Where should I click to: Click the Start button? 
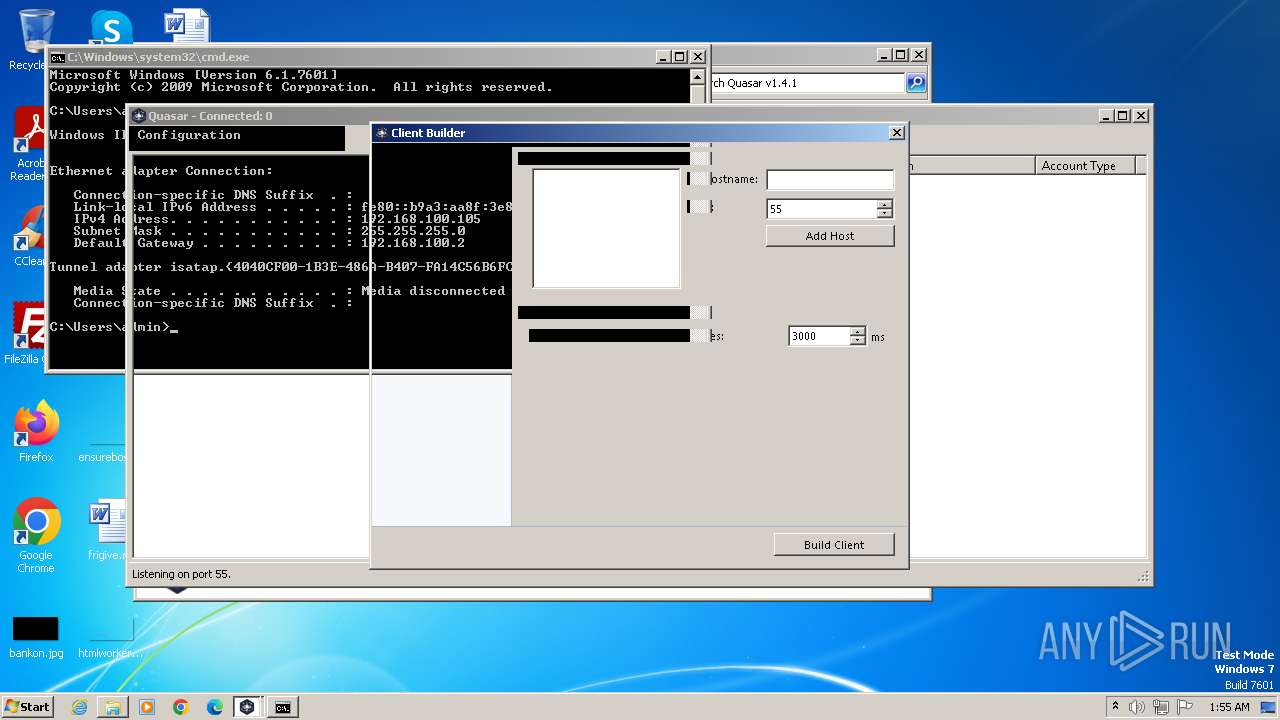coord(27,706)
